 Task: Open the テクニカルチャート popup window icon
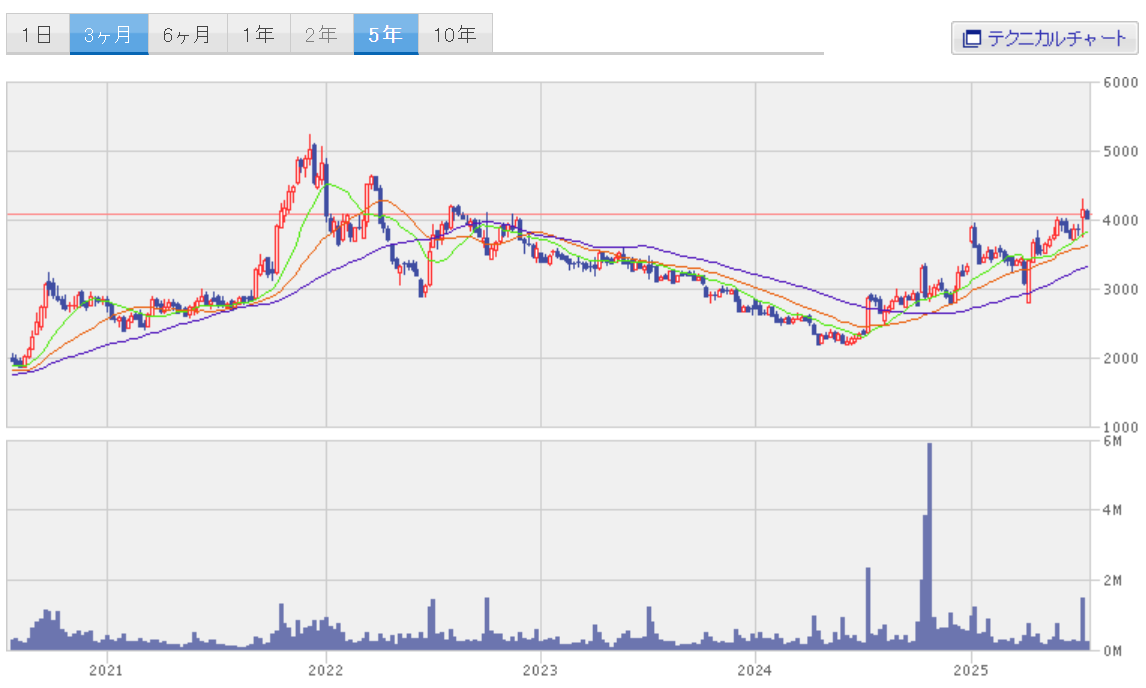pyautogui.click(x=971, y=38)
